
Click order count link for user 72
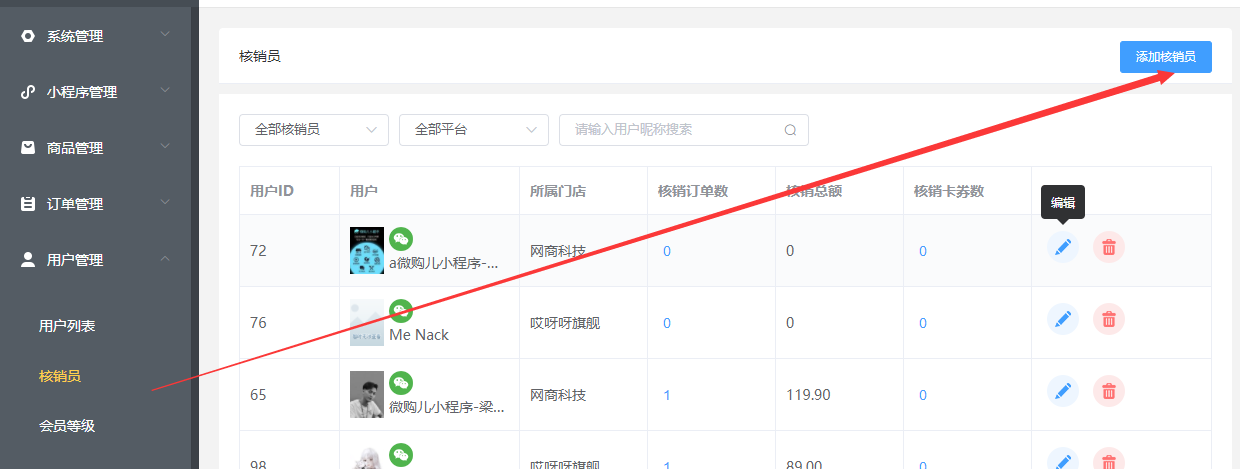coord(667,251)
